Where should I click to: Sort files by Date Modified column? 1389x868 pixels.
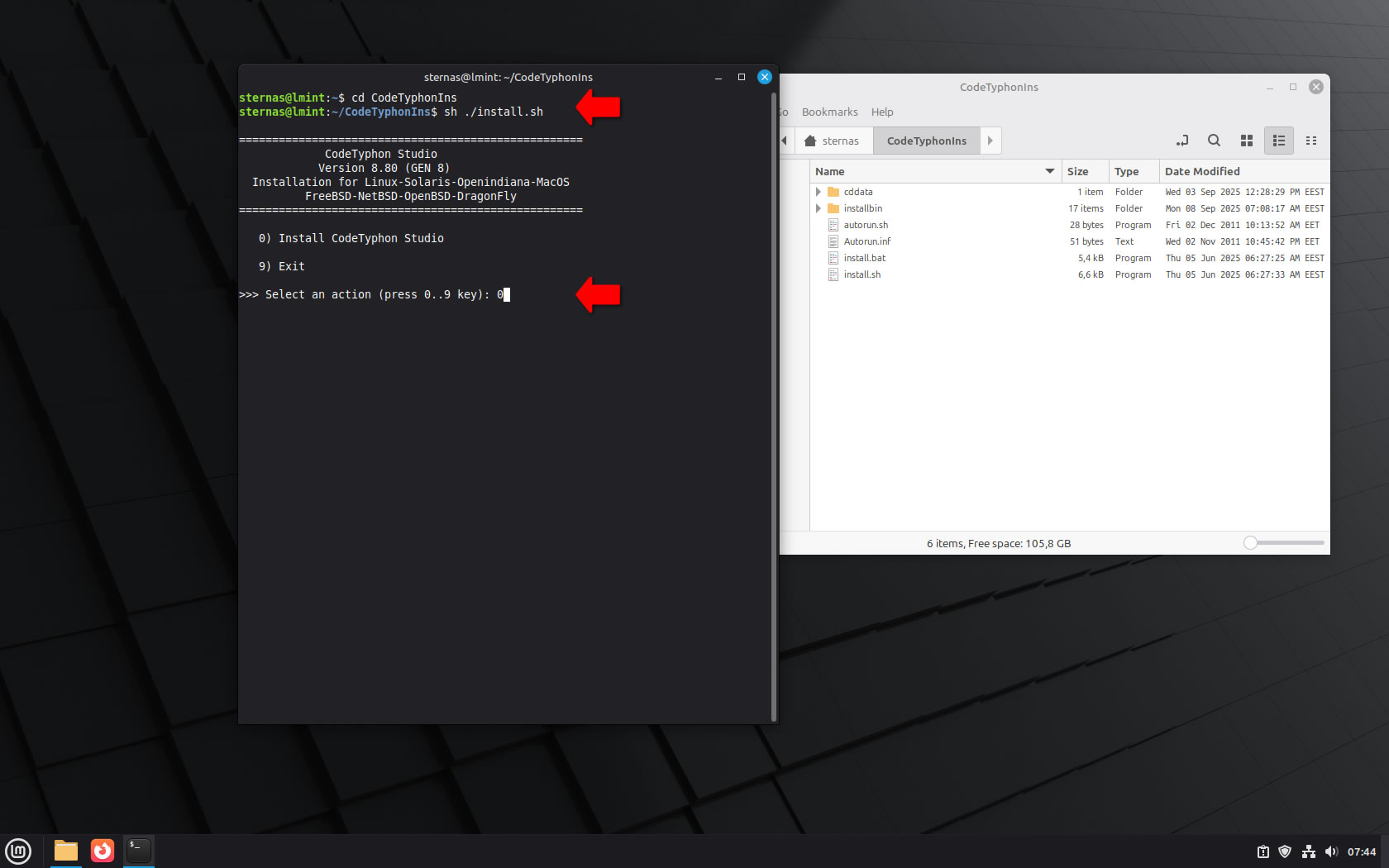[x=1244, y=171]
